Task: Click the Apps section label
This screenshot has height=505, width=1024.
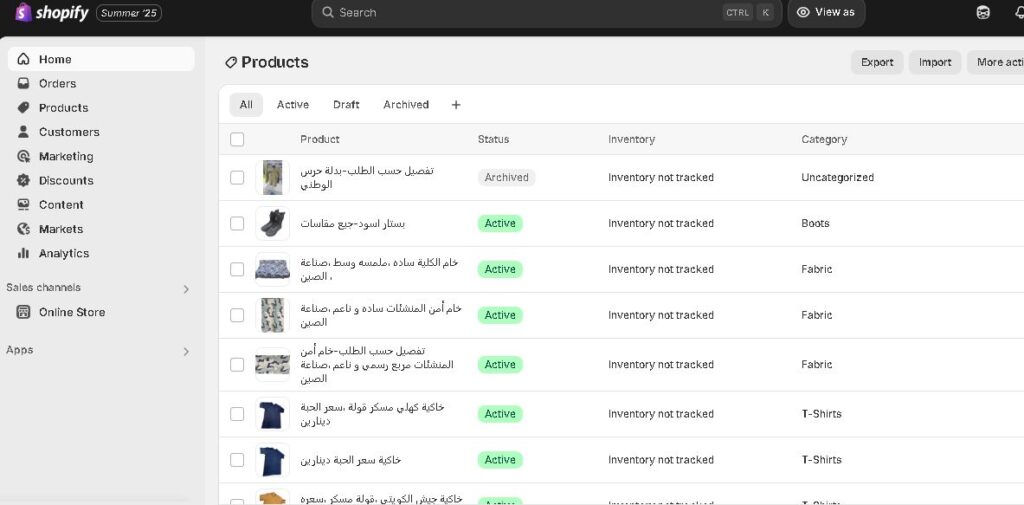Action: pos(20,350)
